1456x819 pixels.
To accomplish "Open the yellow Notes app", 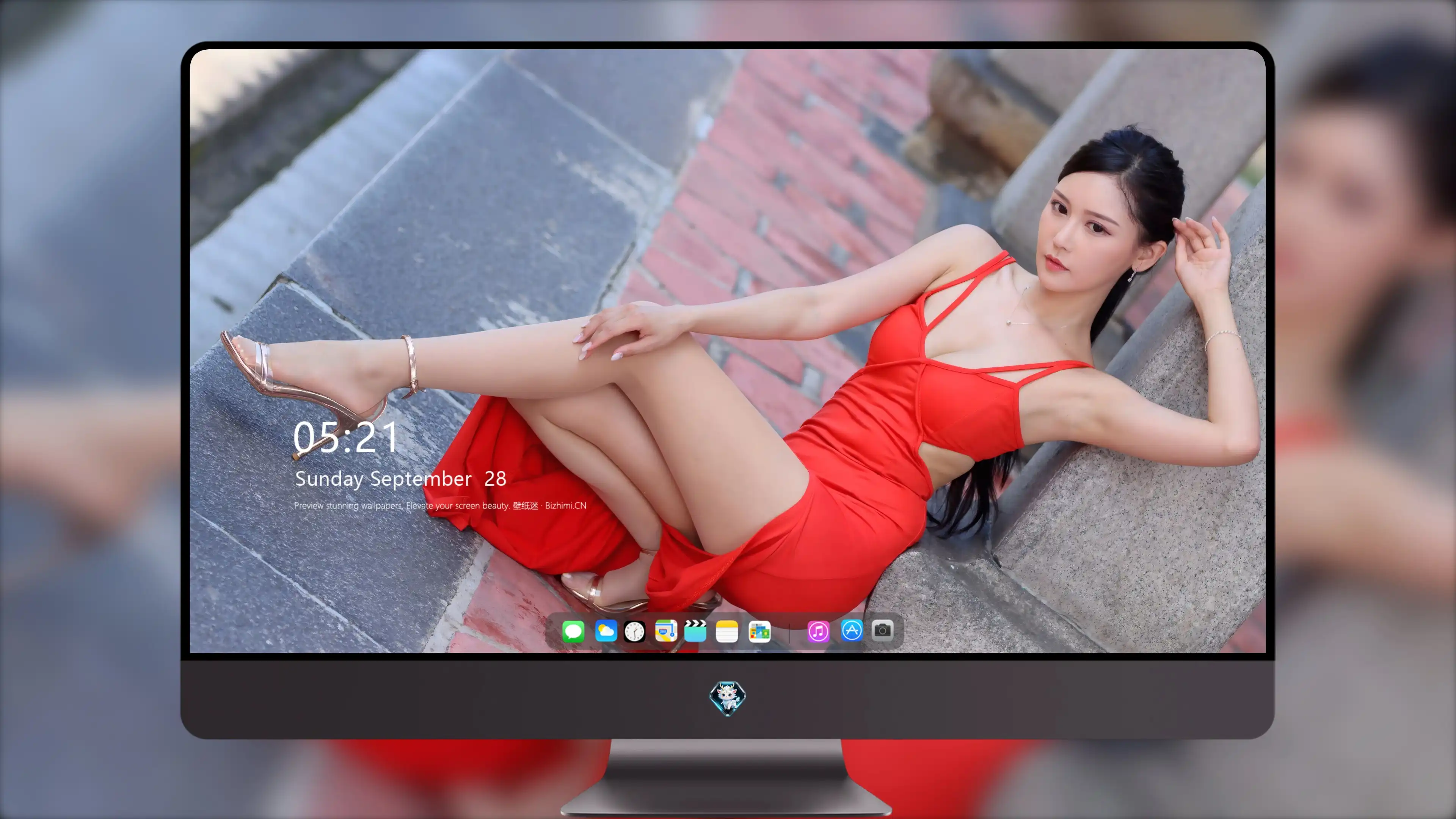I will (727, 631).
